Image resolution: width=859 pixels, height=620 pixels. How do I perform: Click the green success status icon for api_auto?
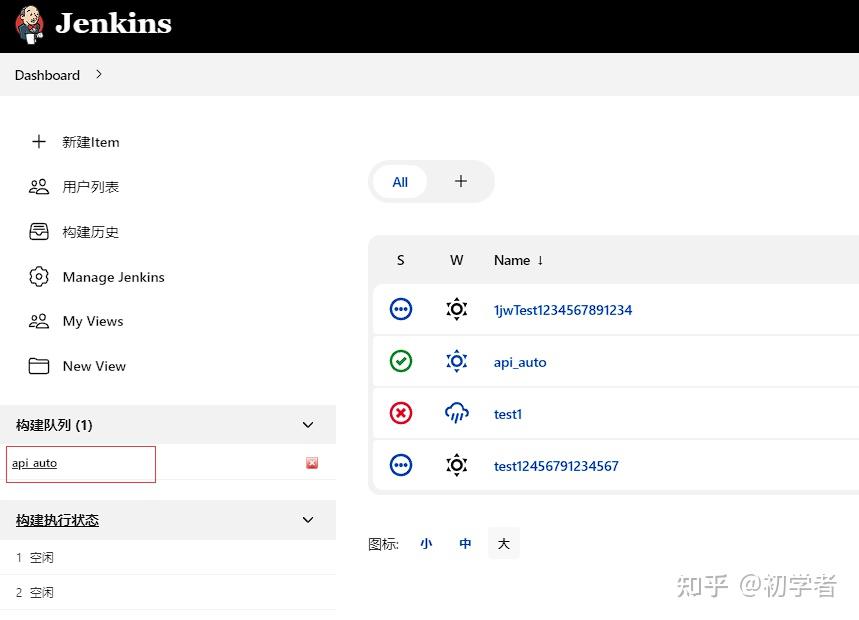click(400, 361)
